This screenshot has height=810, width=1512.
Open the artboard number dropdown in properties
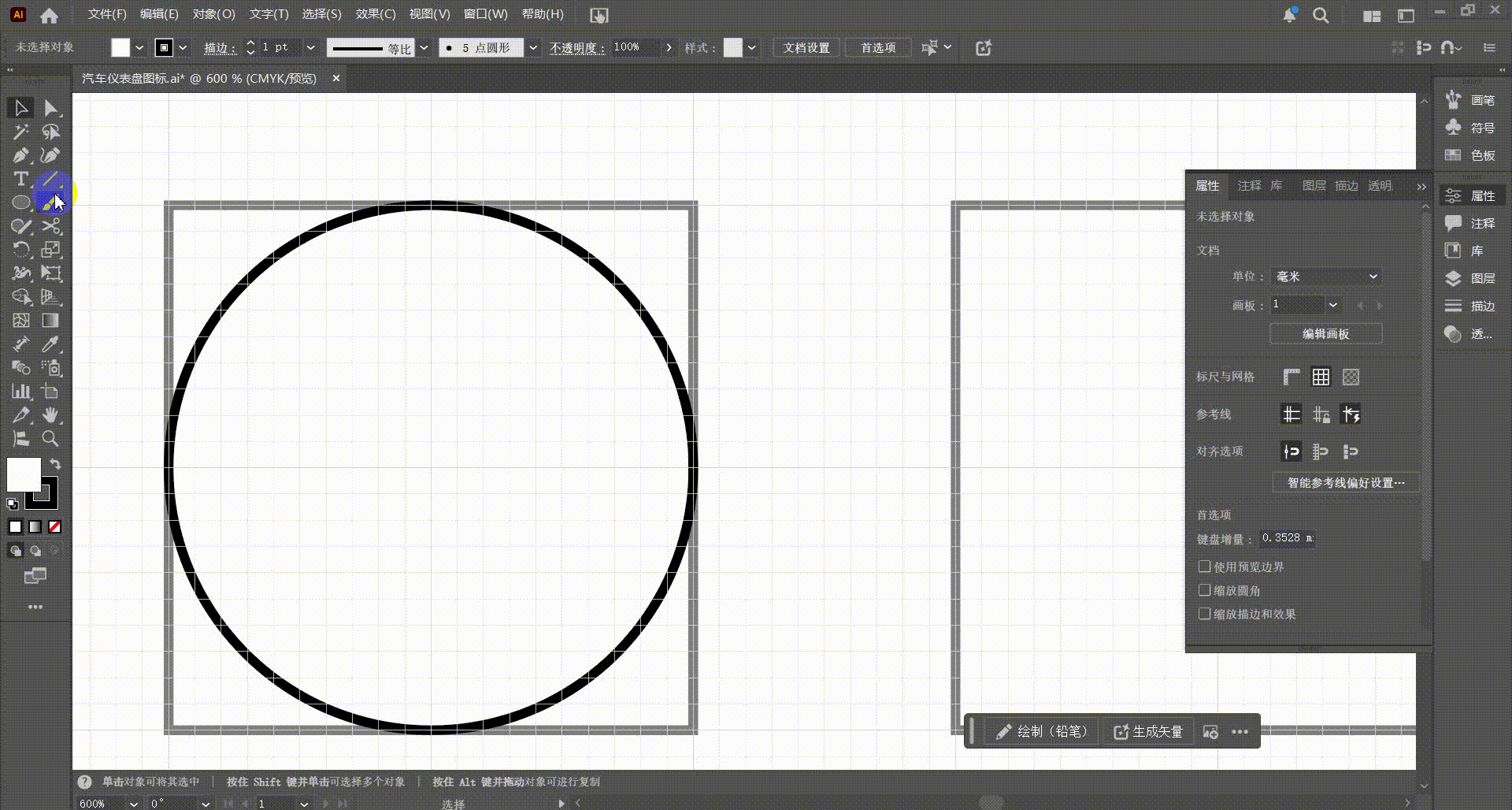click(x=1332, y=305)
